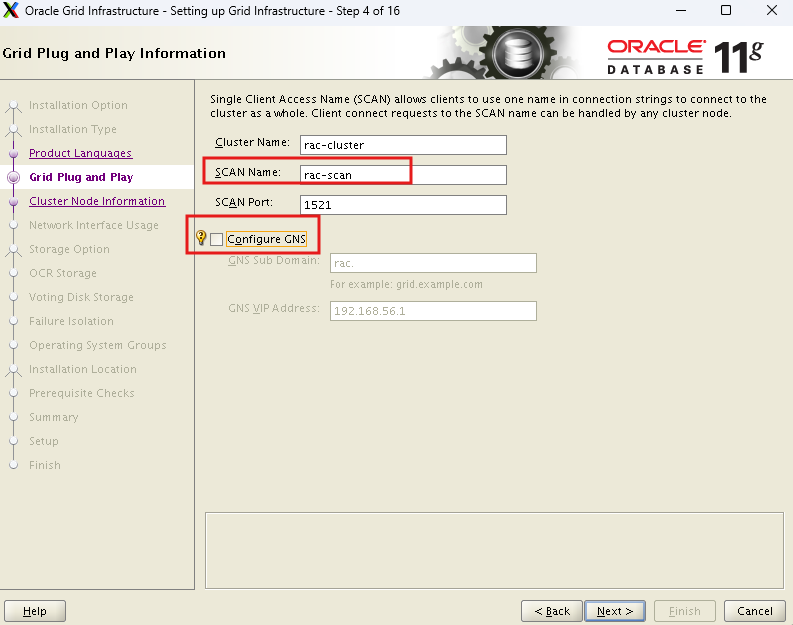The image size is (793, 625).
Task: Click the Summary step in sidebar
Action: (54, 417)
